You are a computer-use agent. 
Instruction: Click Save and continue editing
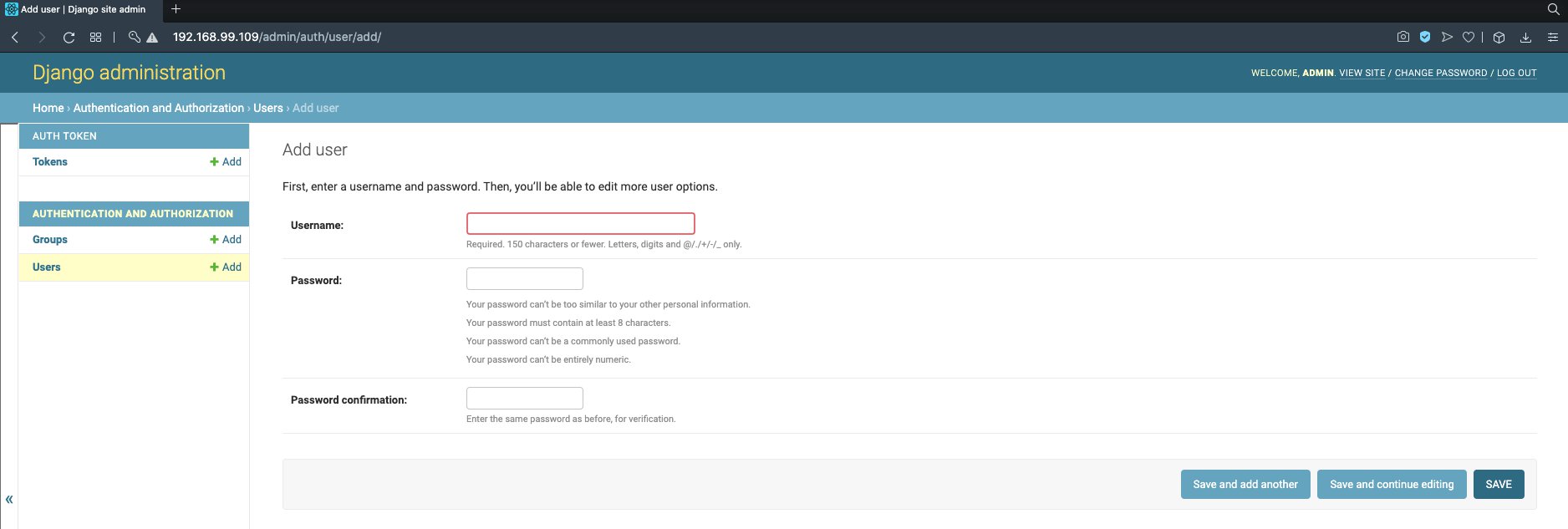[1391, 485]
